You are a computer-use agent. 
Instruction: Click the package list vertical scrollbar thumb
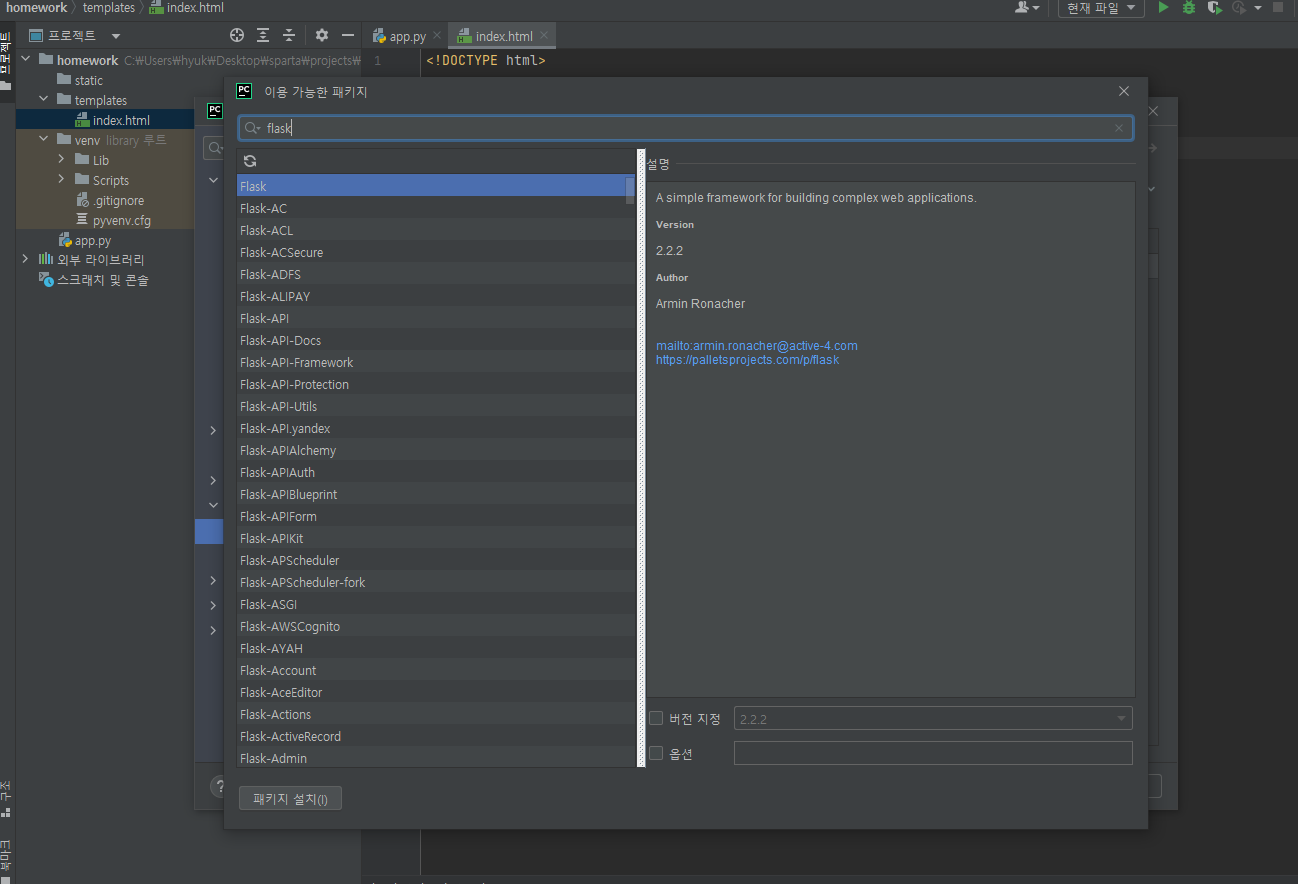pos(630,190)
